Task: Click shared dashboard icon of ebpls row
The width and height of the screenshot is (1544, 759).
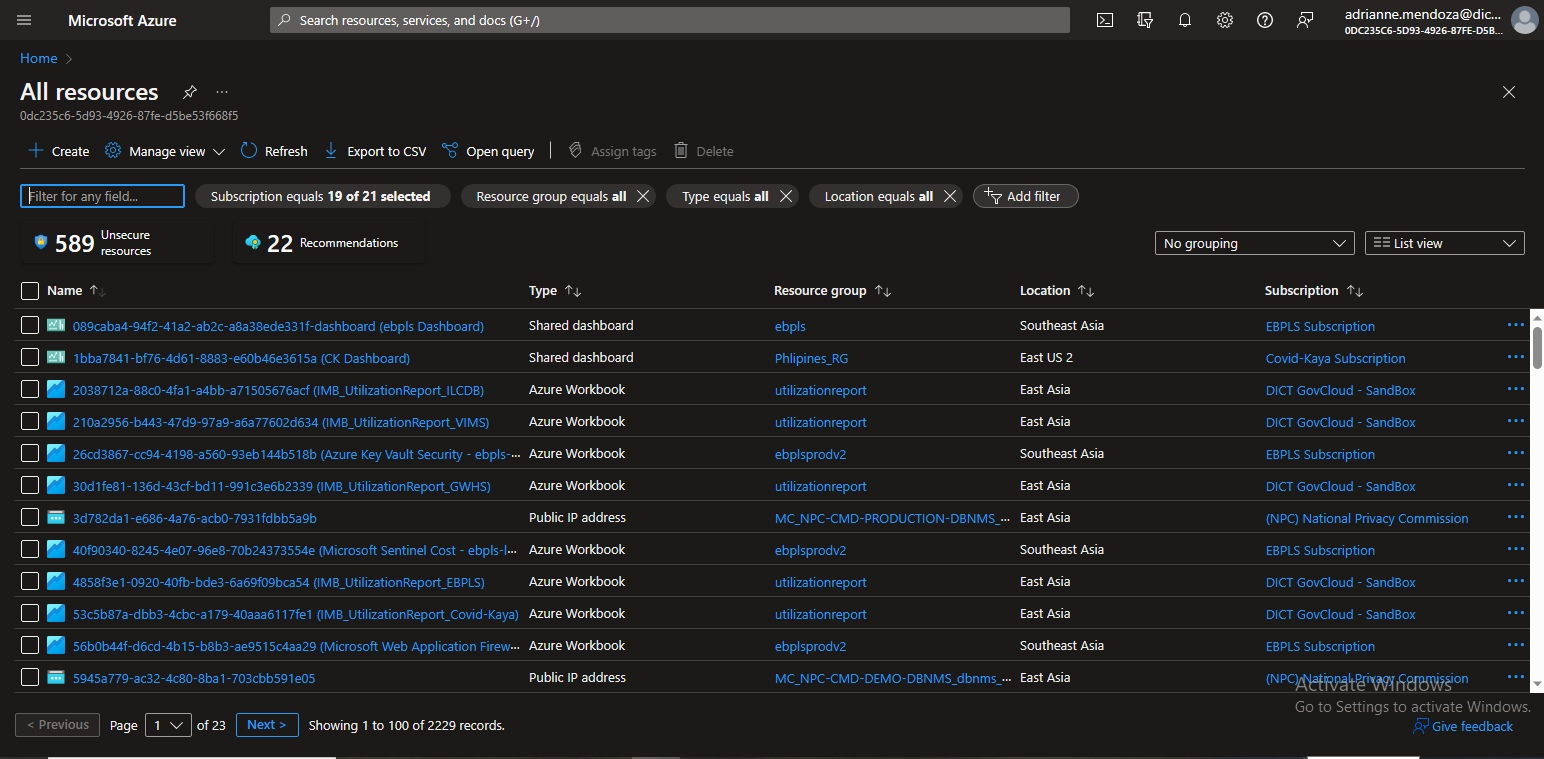Action: coord(56,325)
